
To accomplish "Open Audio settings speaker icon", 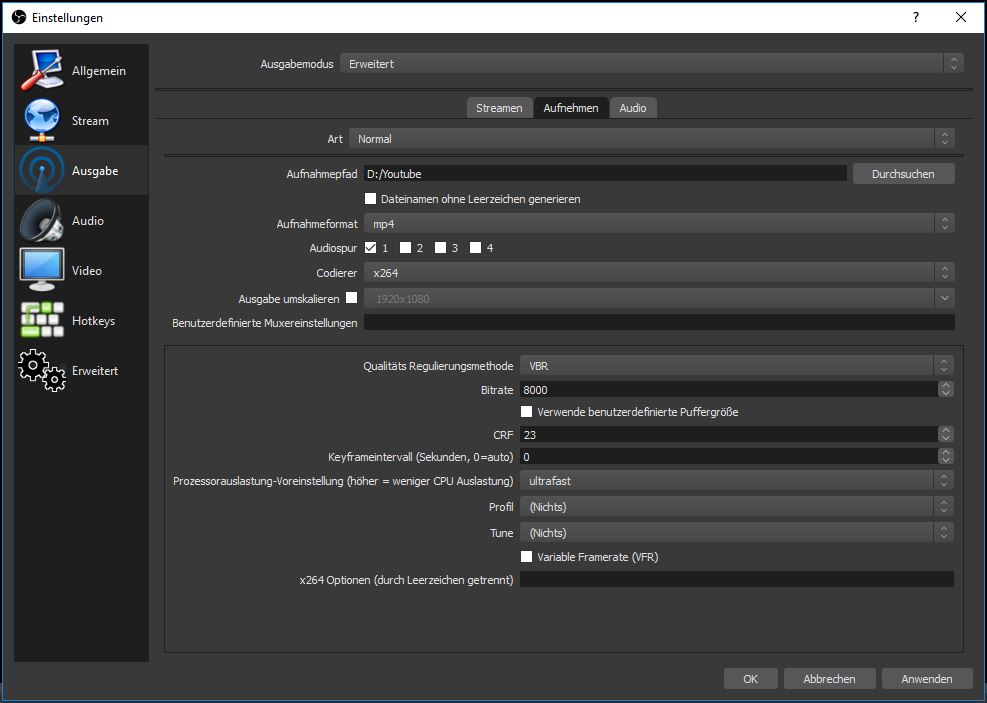I will click(42, 221).
